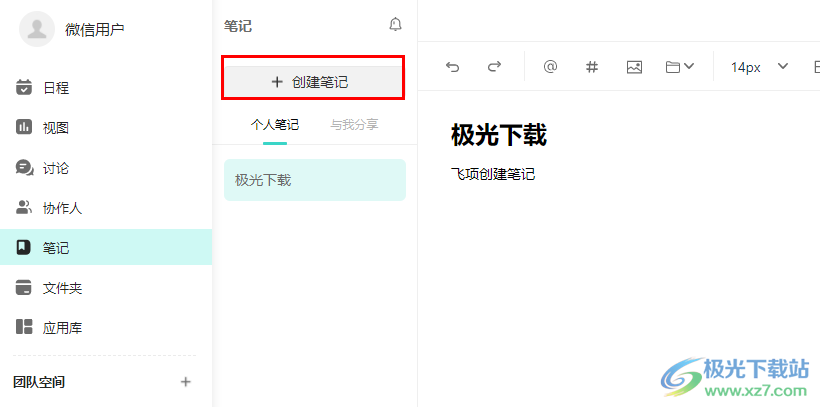This screenshot has height=407, width=820.
Task: Select the 极光下载 note in list
Action: [314, 180]
